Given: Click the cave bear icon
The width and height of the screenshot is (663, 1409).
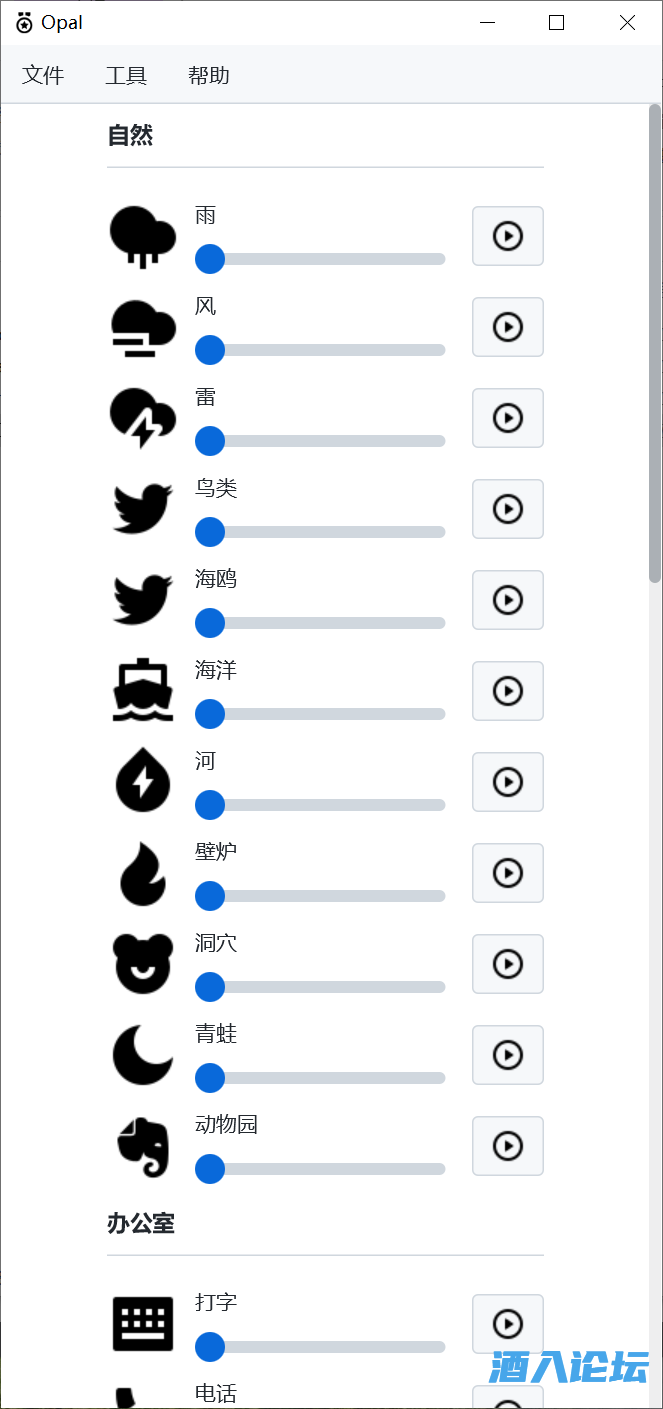Looking at the screenshot, I should [x=142, y=965].
